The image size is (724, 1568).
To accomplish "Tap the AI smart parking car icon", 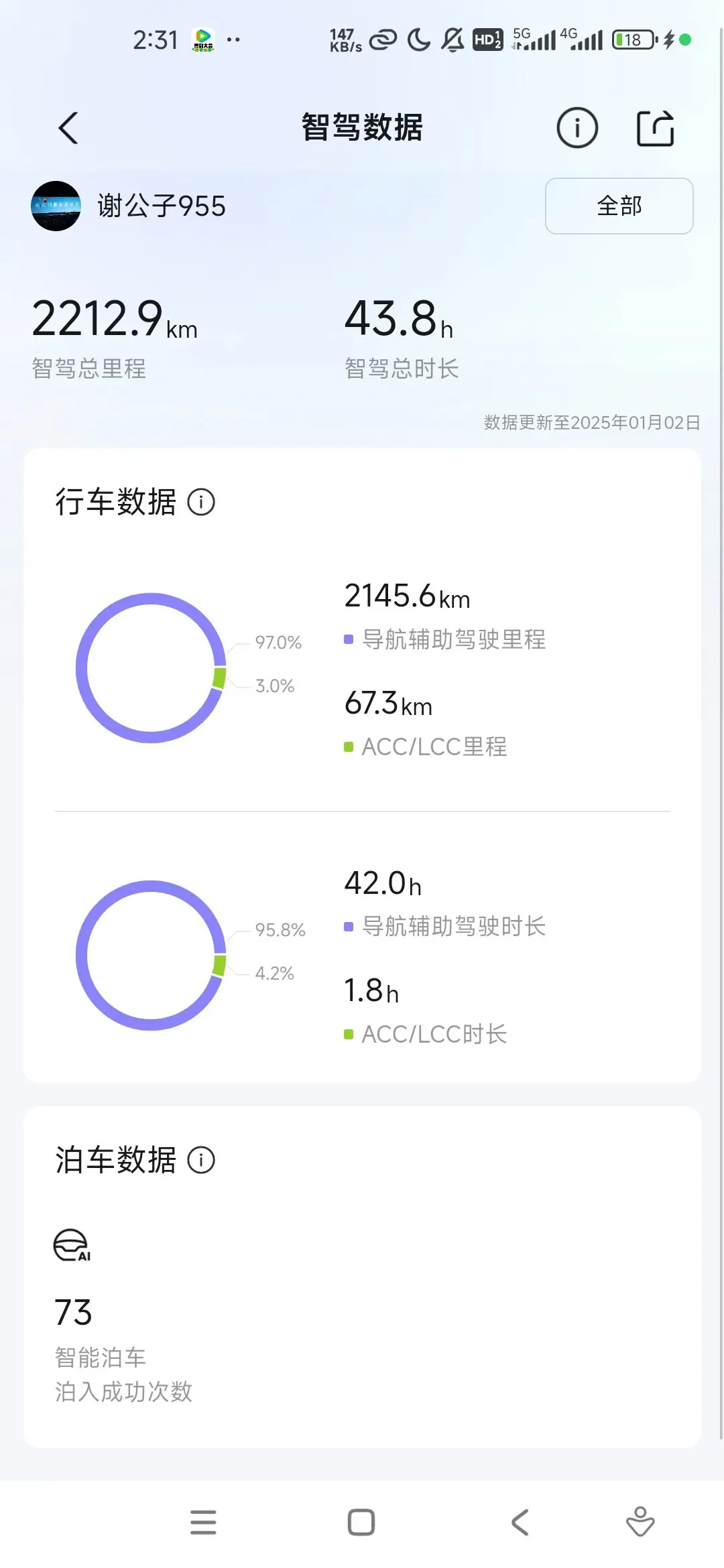I will click(72, 1246).
